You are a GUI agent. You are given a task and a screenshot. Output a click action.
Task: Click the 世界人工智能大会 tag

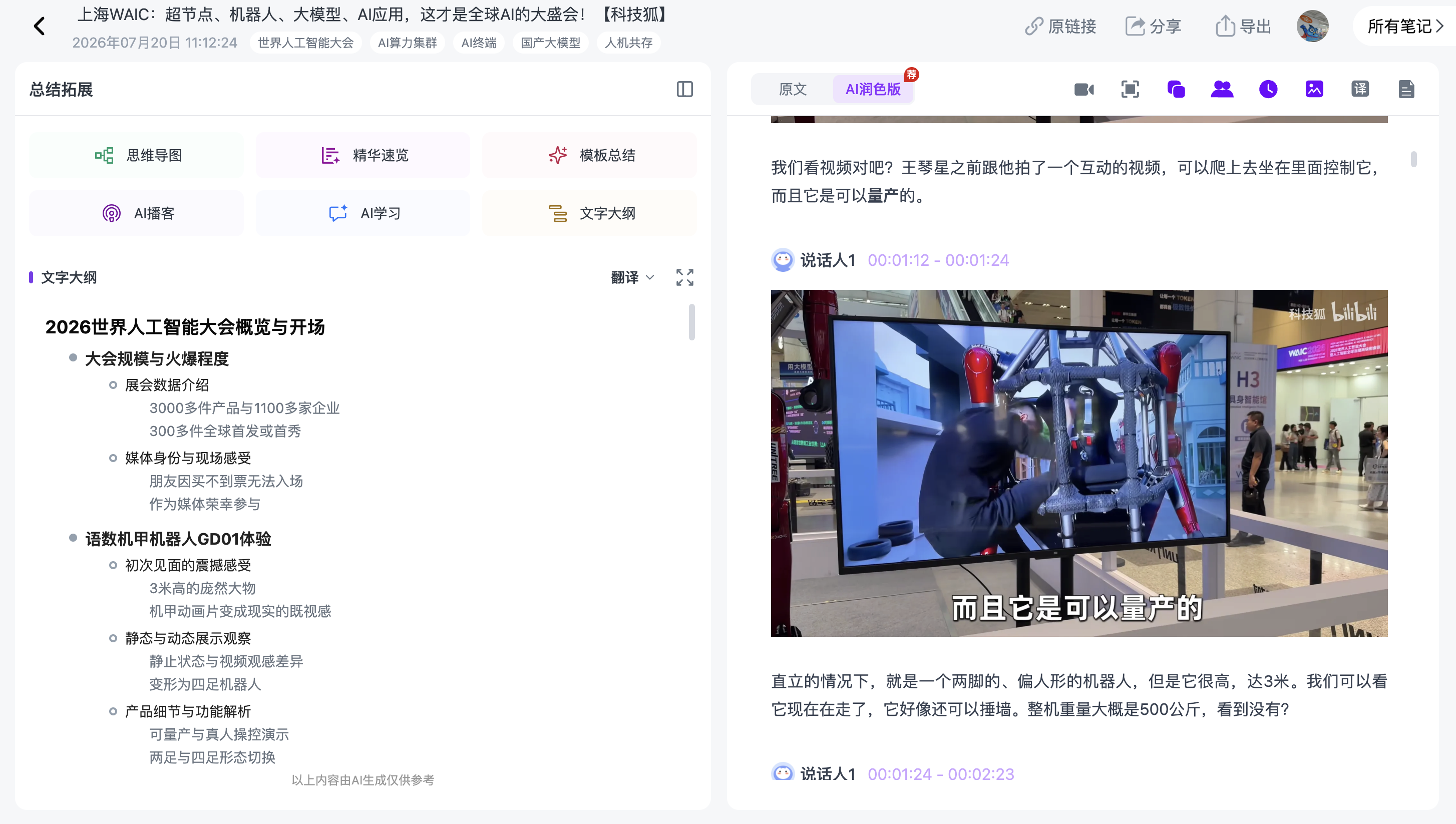pyautogui.click(x=305, y=43)
